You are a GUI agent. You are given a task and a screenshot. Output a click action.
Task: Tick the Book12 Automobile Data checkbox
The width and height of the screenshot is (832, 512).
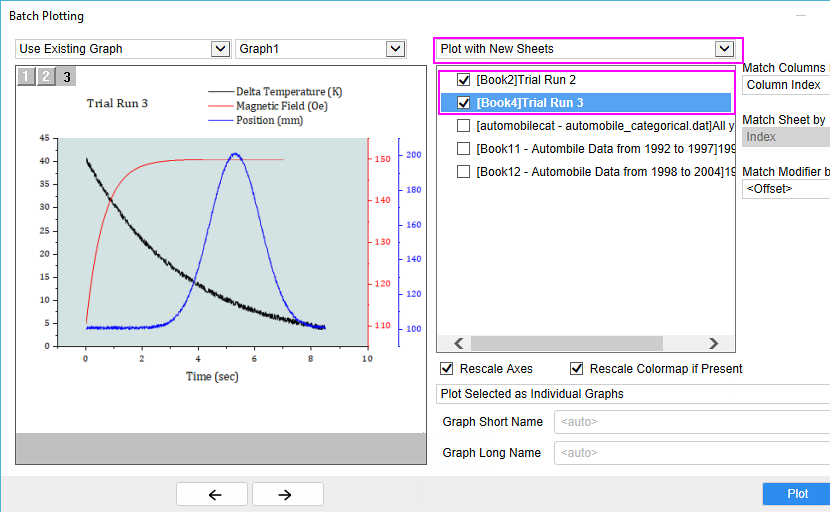click(464, 171)
